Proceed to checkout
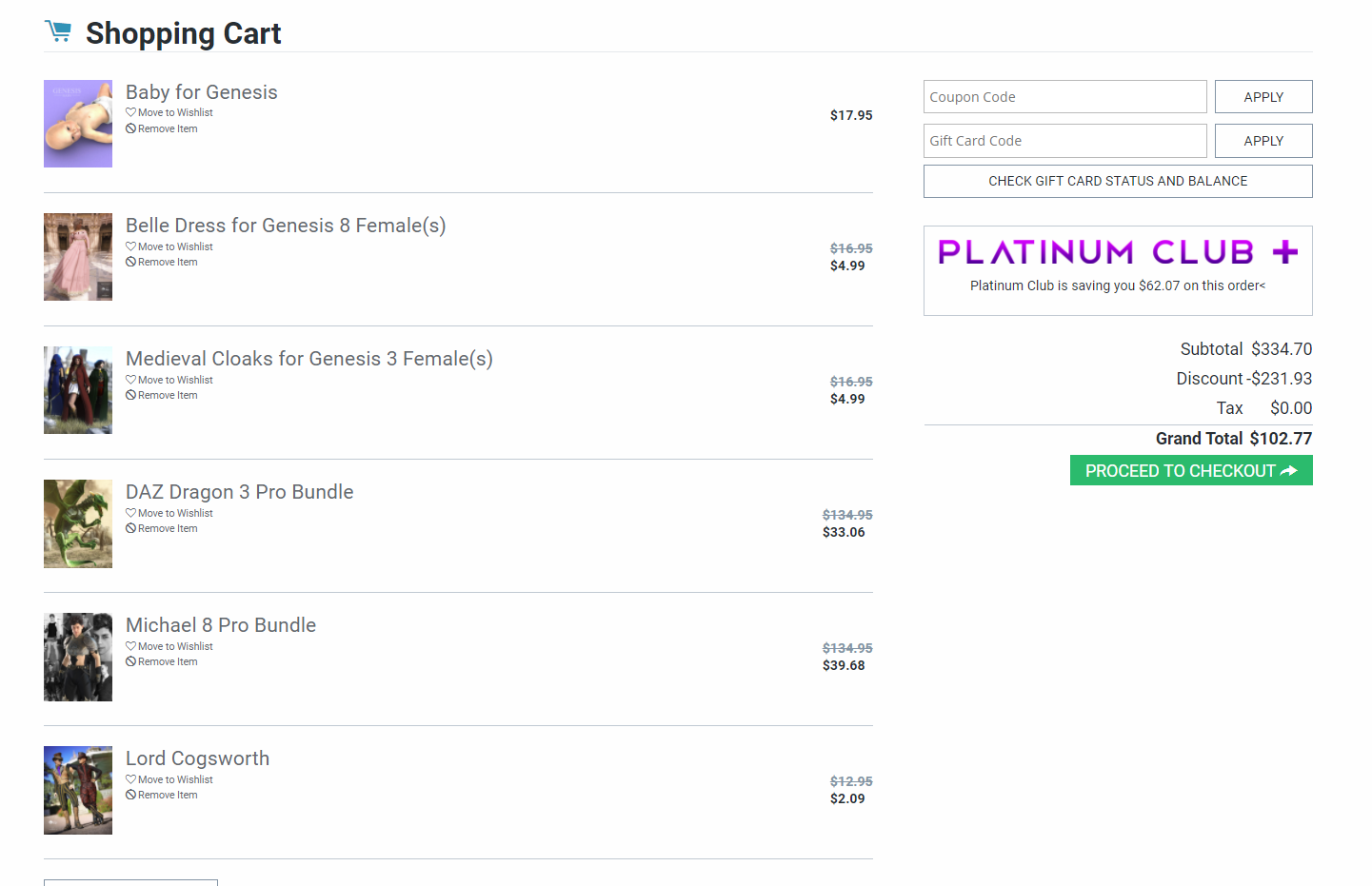 tap(1191, 470)
